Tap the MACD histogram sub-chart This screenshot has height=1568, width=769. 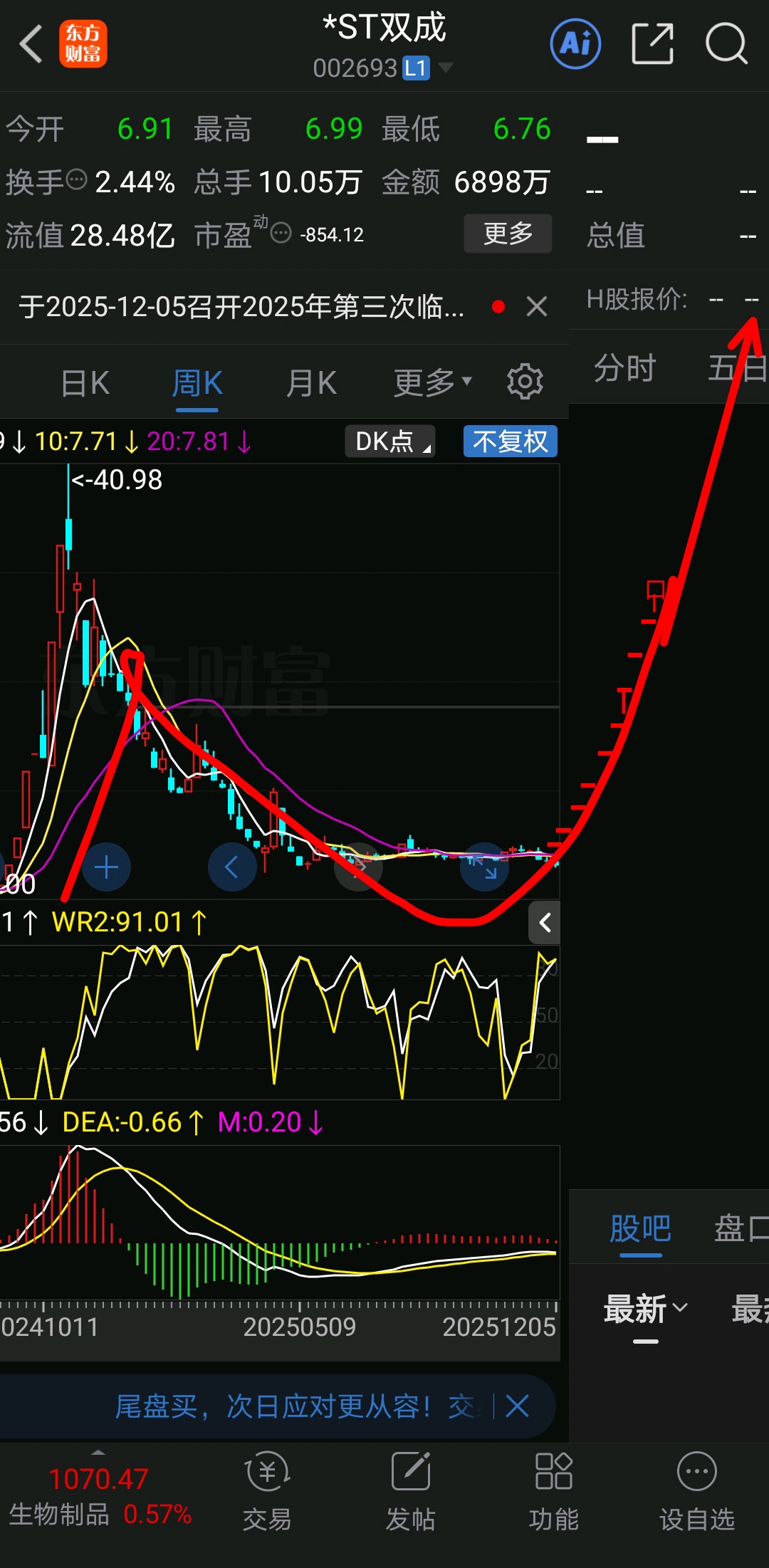(279, 1221)
